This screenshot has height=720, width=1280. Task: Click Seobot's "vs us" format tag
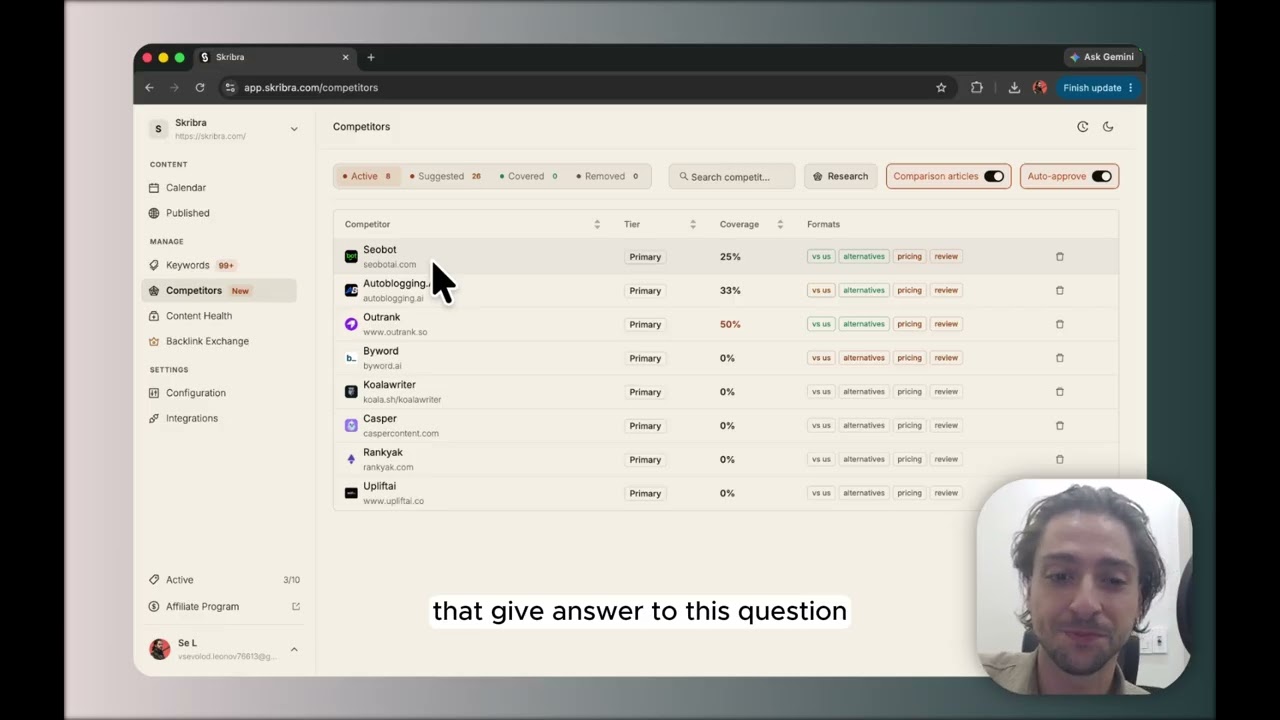tap(821, 257)
